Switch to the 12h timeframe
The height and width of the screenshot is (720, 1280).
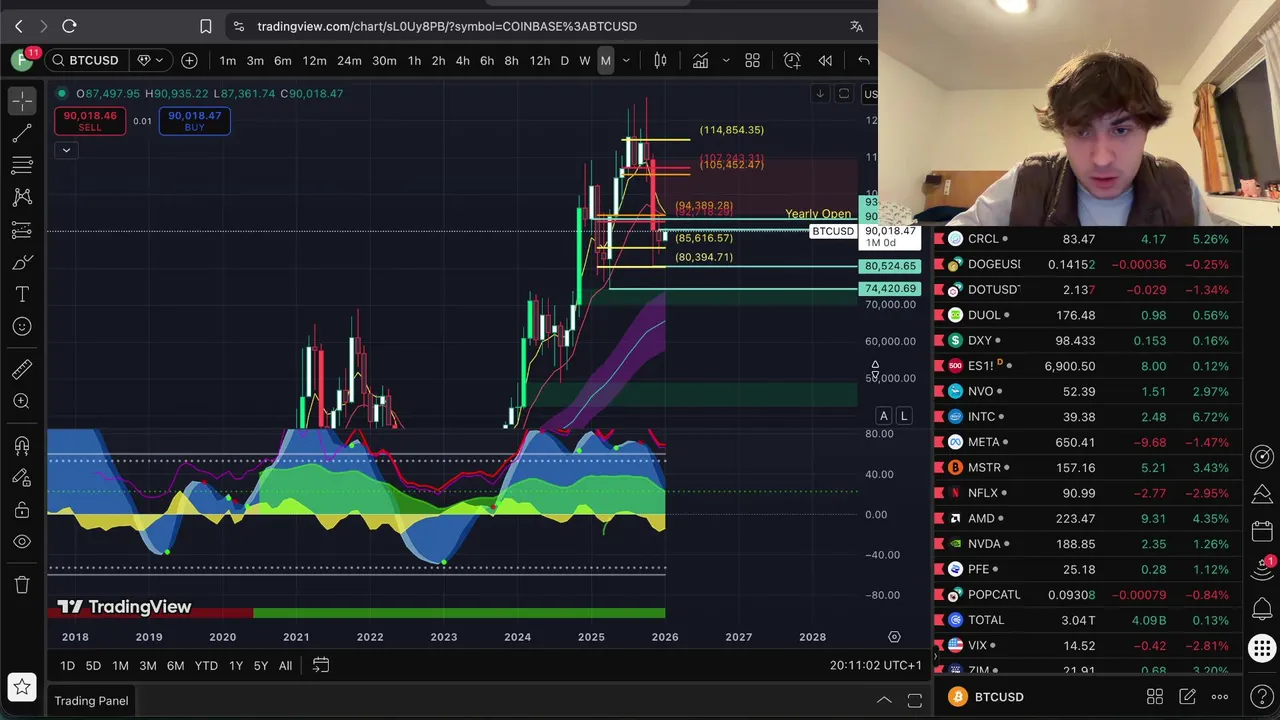click(x=540, y=61)
